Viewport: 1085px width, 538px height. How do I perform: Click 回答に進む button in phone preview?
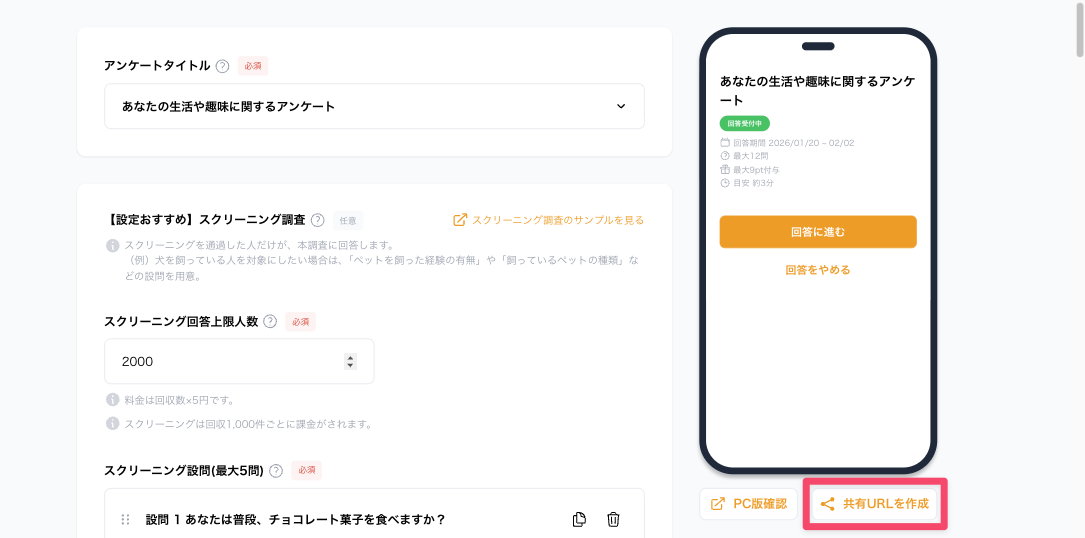coord(818,232)
